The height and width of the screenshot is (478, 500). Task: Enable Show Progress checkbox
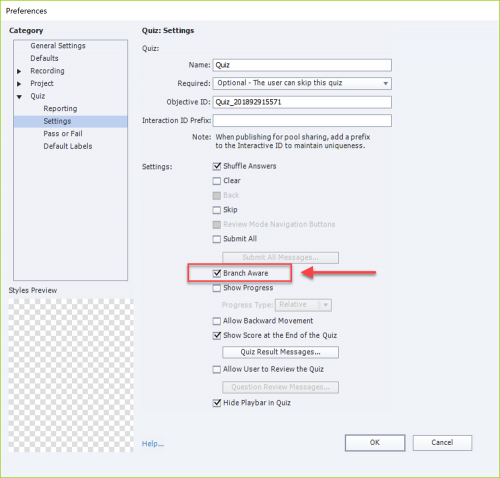[217, 288]
